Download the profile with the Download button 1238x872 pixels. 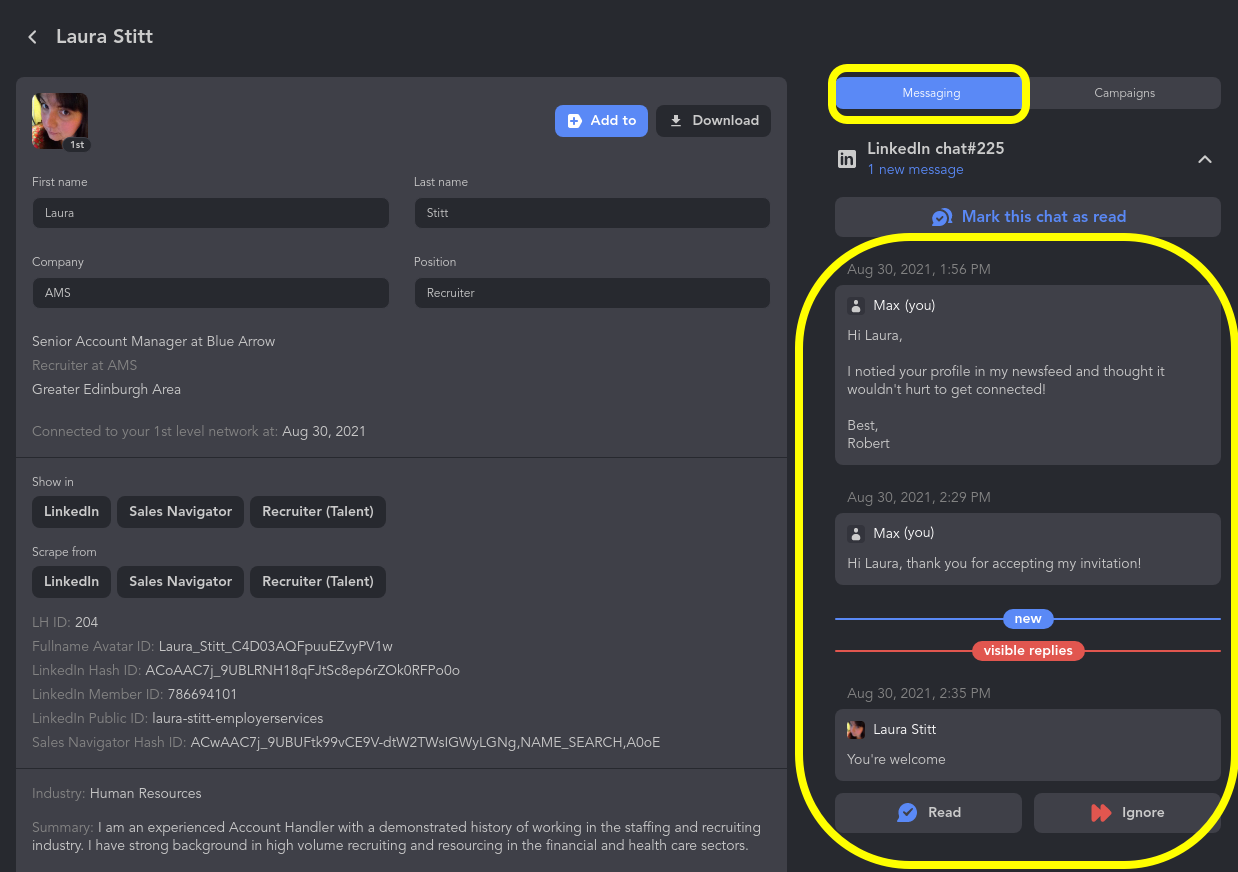714,121
